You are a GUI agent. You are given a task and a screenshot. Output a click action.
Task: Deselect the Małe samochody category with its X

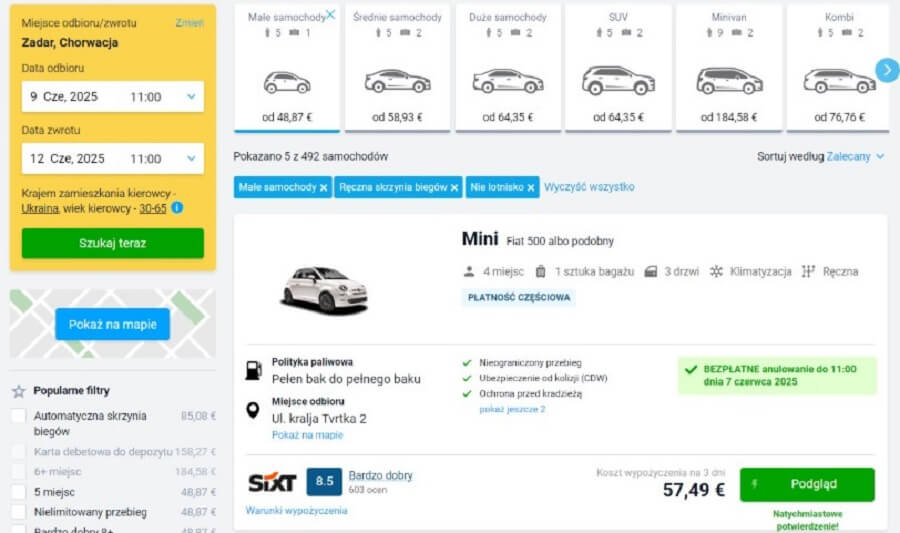330,15
